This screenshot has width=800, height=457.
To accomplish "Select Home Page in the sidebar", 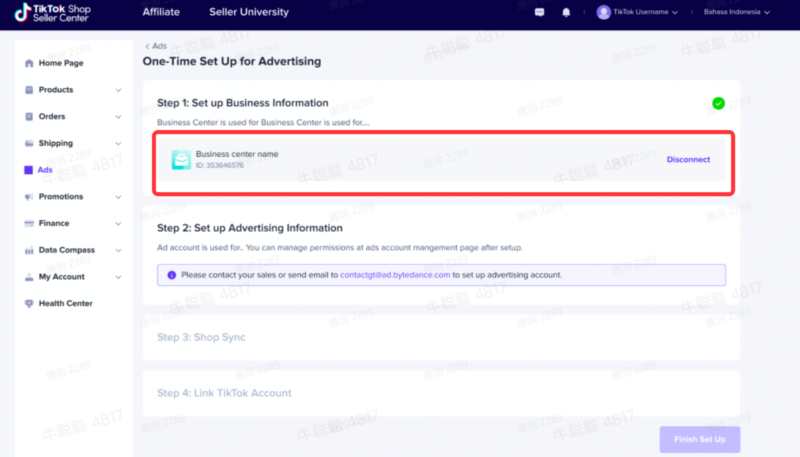I will pyautogui.click(x=60, y=63).
